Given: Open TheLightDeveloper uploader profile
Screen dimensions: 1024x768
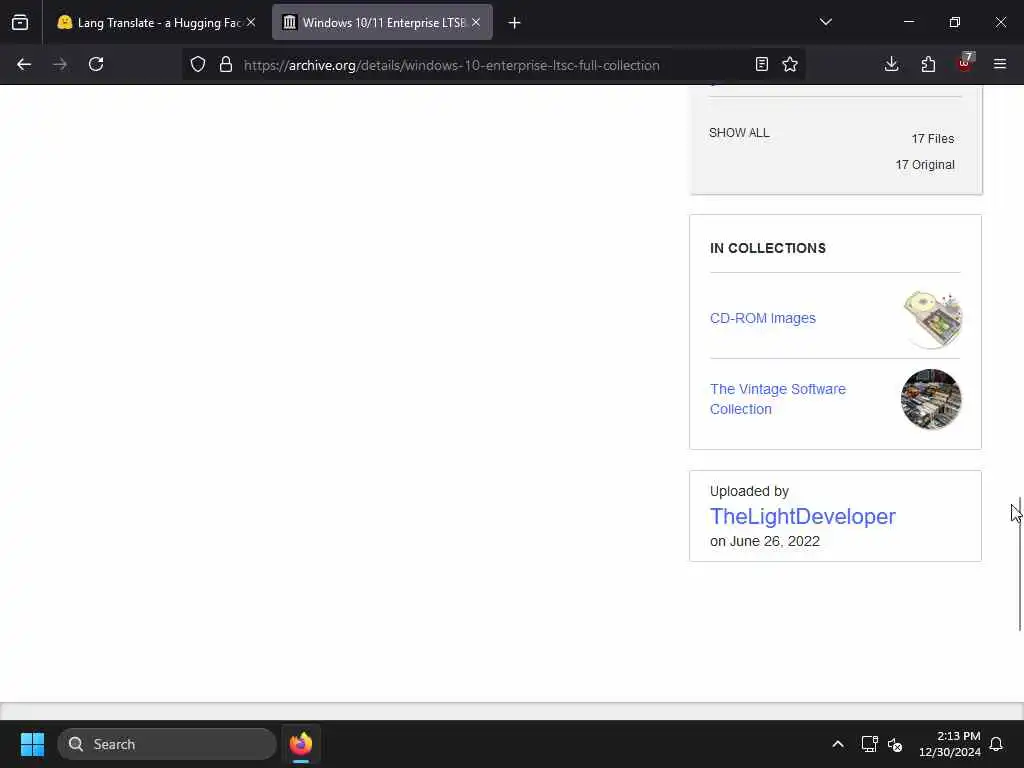Looking at the screenshot, I should click(803, 517).
